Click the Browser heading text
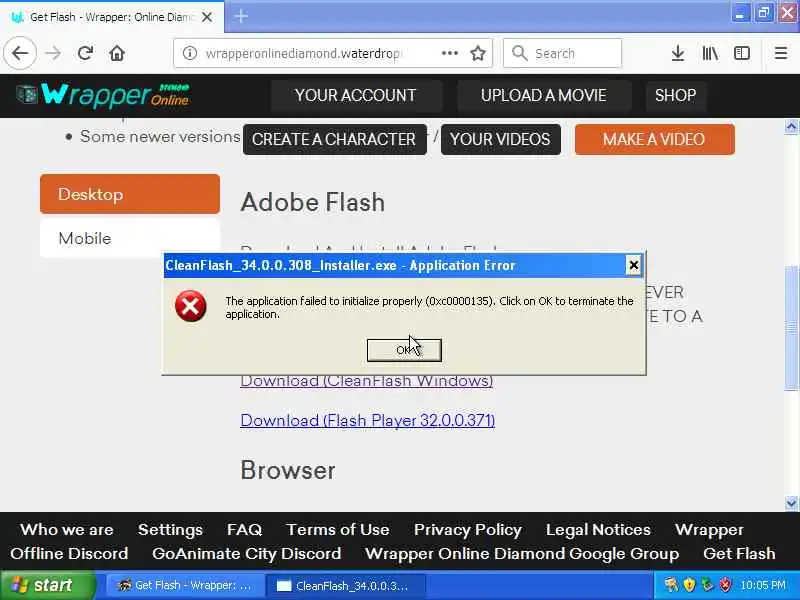This screenshot has width=800, height=600. click(288, 470)
